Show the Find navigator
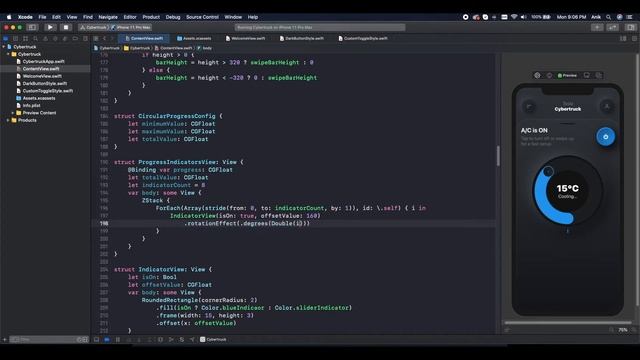The image size is (640, 360). click(36, 38)
